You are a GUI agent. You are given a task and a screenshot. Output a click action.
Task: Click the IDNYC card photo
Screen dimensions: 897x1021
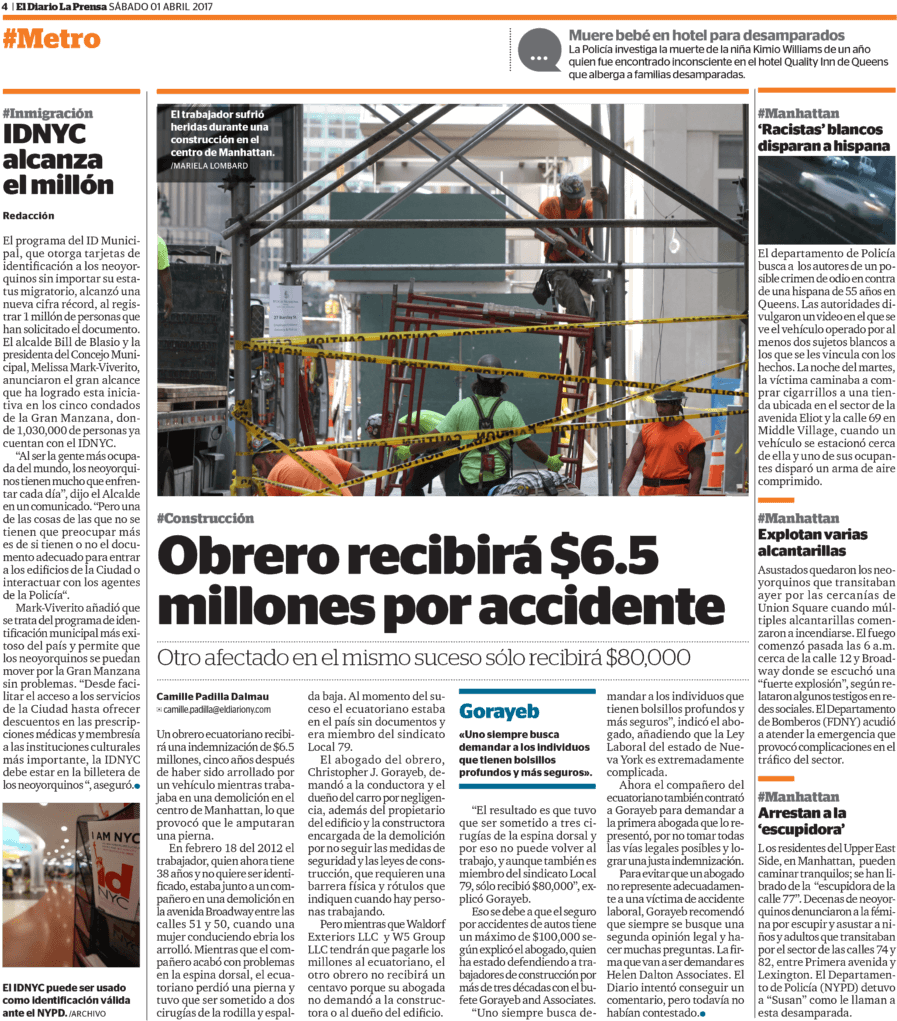[71, 884]
